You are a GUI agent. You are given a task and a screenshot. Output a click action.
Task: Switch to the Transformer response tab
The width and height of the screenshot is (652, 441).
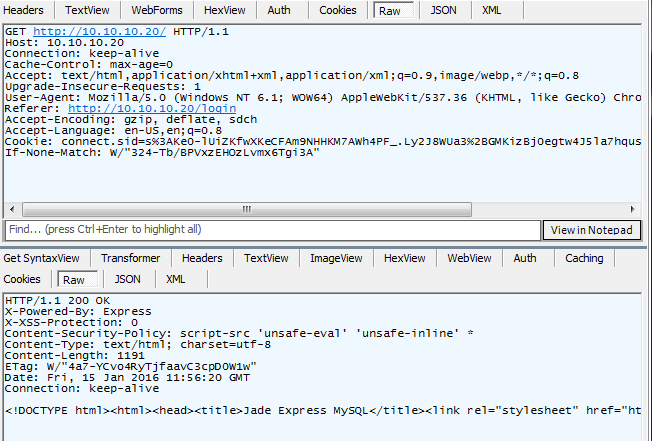pos(131,258)
